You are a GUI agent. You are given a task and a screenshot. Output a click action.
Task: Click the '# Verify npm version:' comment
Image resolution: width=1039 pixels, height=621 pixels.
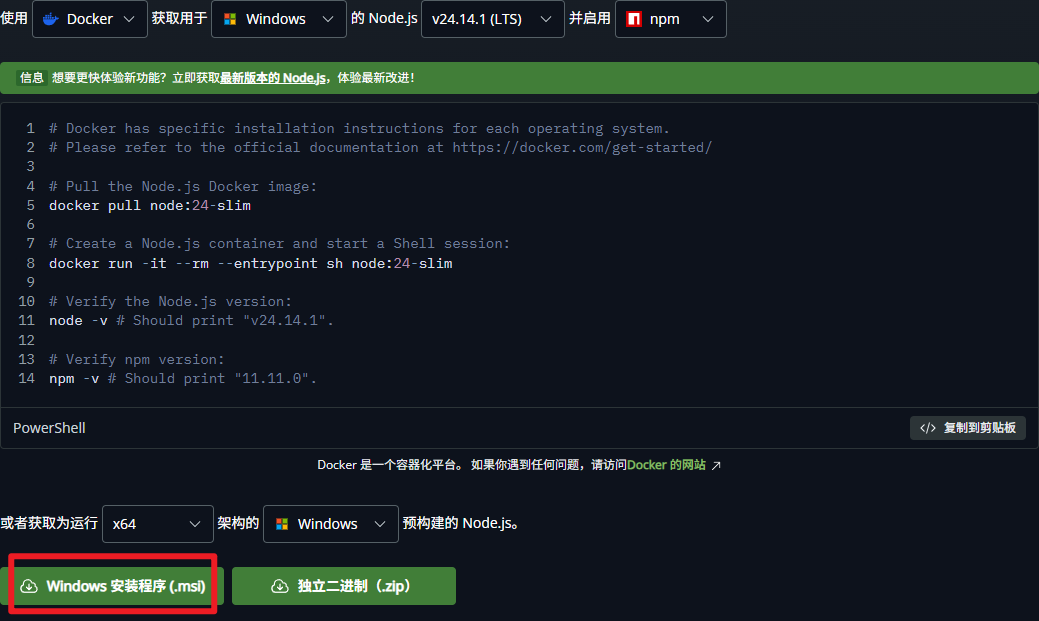pyautogui.click(x=137, y=359)
